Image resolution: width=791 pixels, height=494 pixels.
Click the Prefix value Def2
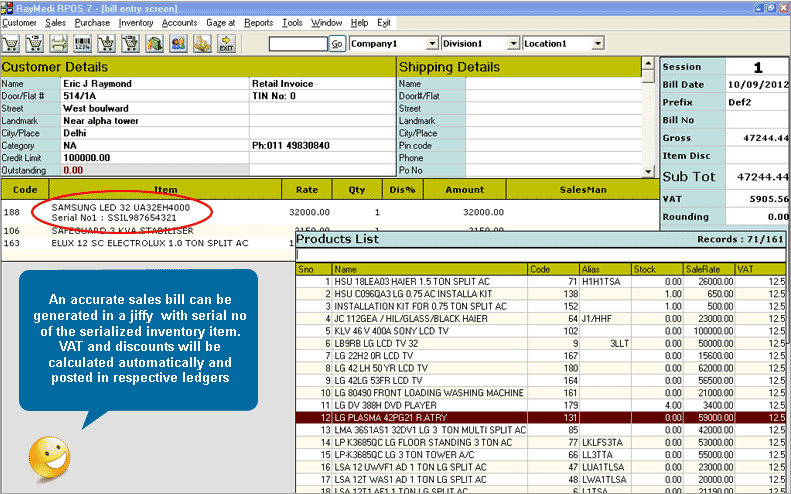pyautogui.click(x=740, y=102)
